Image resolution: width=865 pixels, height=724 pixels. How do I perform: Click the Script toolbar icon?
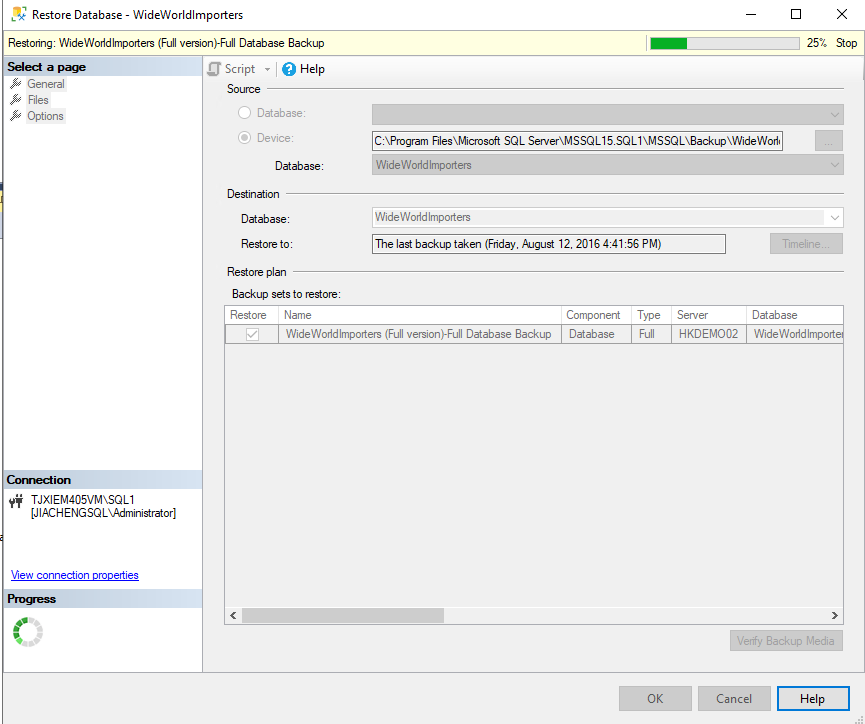[x=214, y=69]
